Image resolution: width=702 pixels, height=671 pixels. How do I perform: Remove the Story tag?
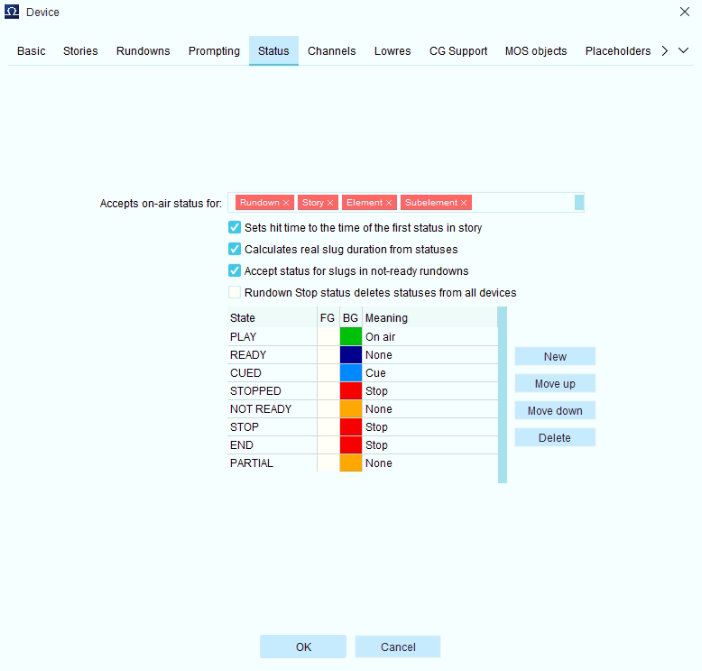pyautogui.click(x=330, y=203)
